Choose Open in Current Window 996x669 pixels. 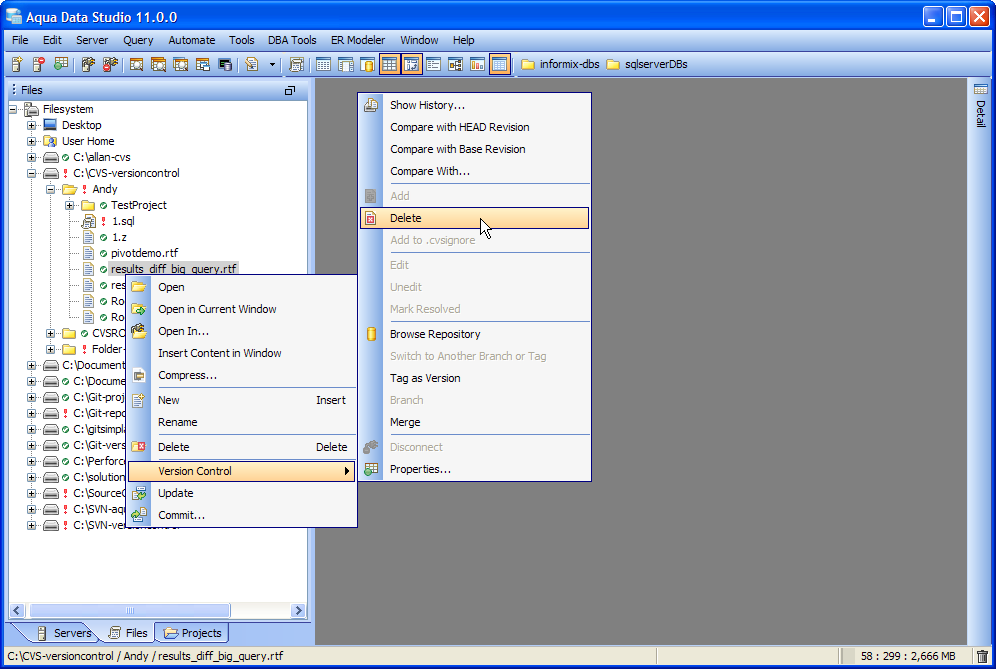(x=241, y=309)
